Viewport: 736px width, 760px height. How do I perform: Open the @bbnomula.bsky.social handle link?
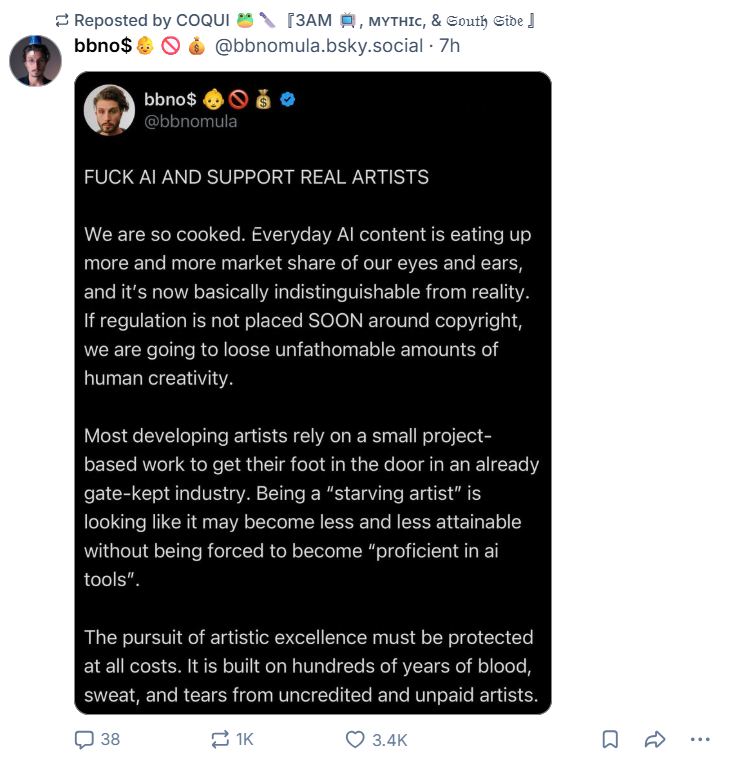coord(319,46)
